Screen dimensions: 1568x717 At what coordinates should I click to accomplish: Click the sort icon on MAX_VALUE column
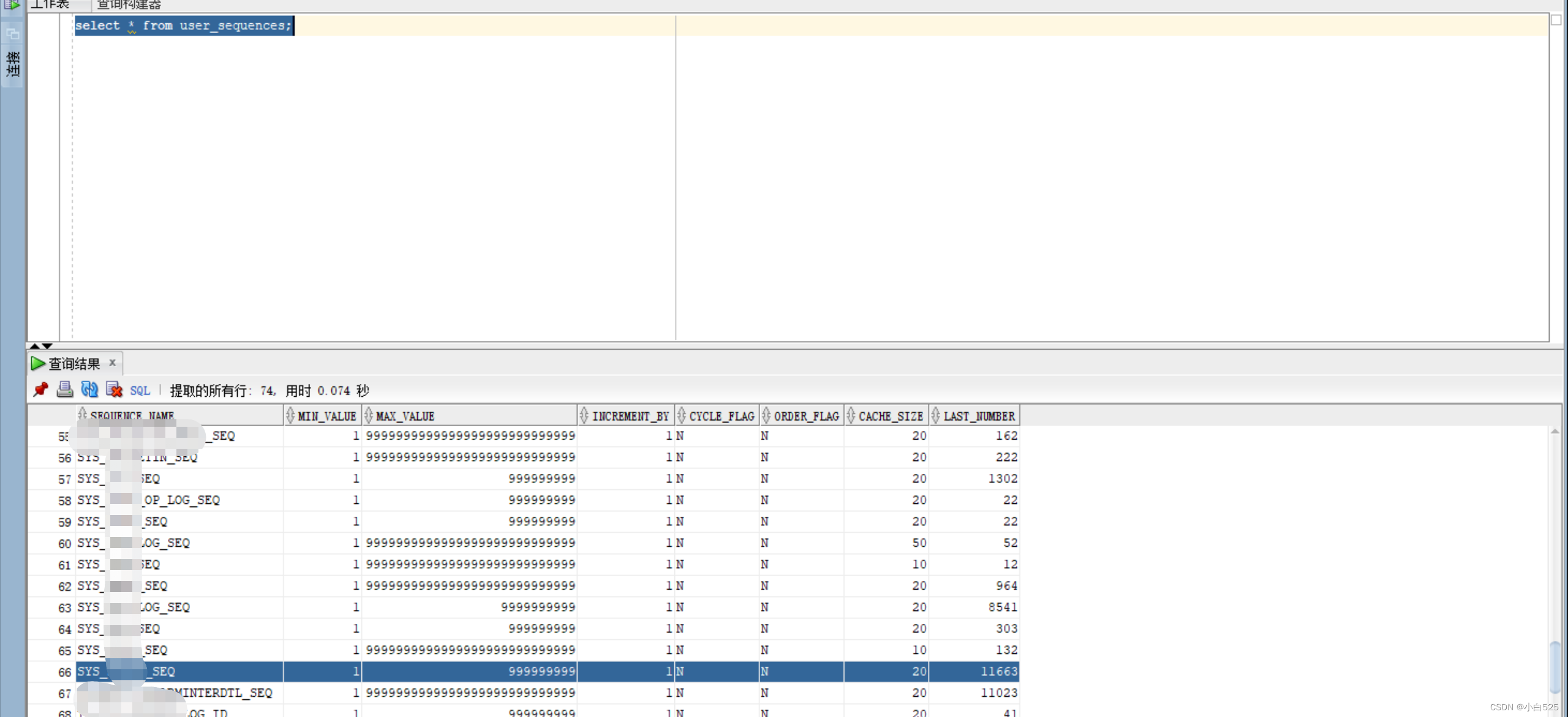point(369,416)
